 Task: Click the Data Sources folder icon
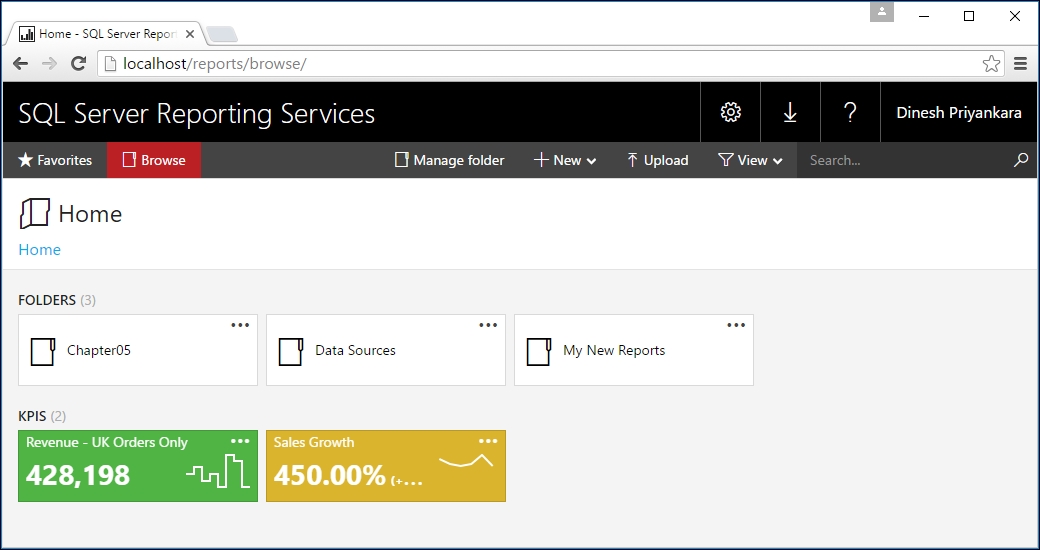point(291,352)
